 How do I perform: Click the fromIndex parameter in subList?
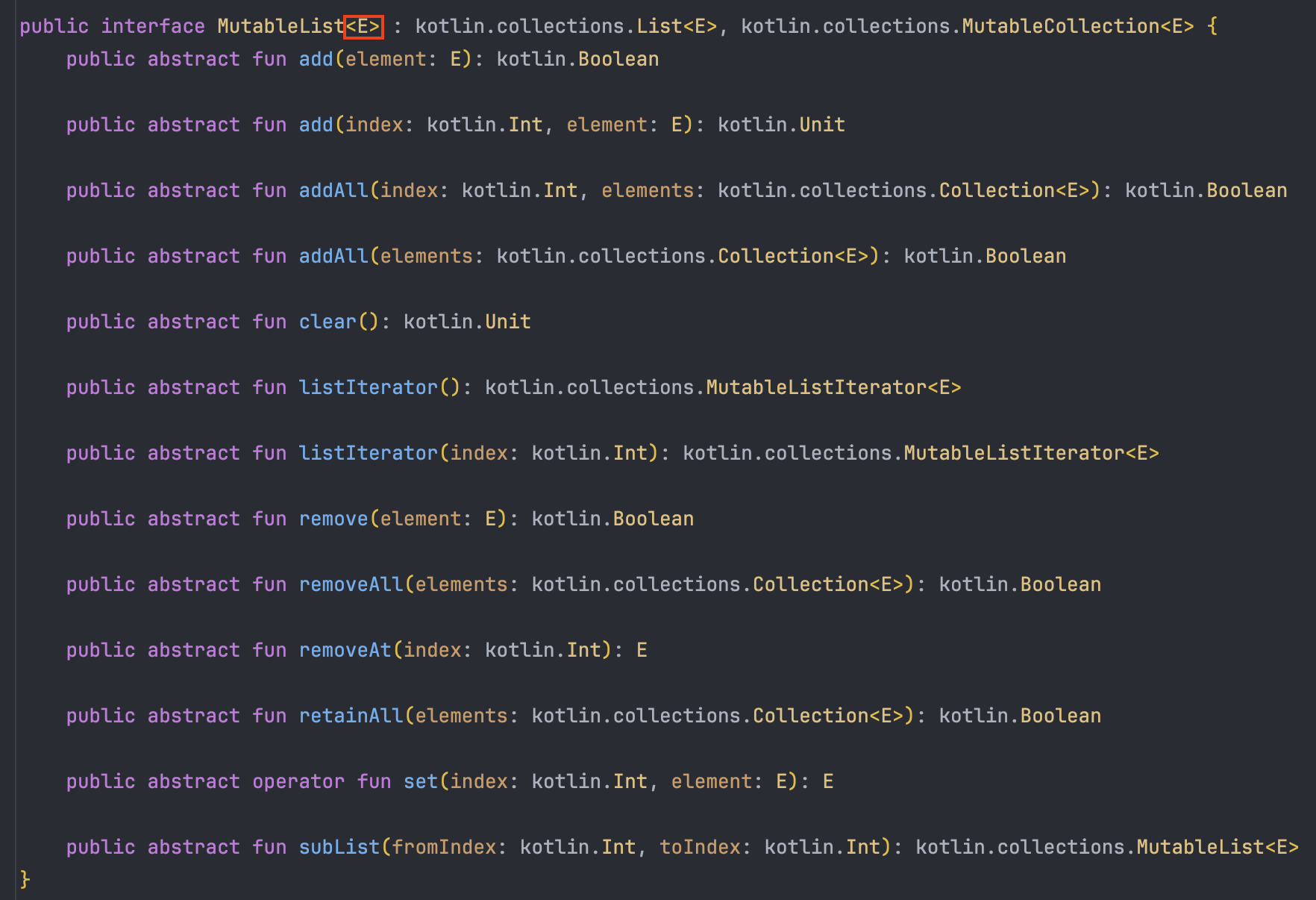click(444, 847)
